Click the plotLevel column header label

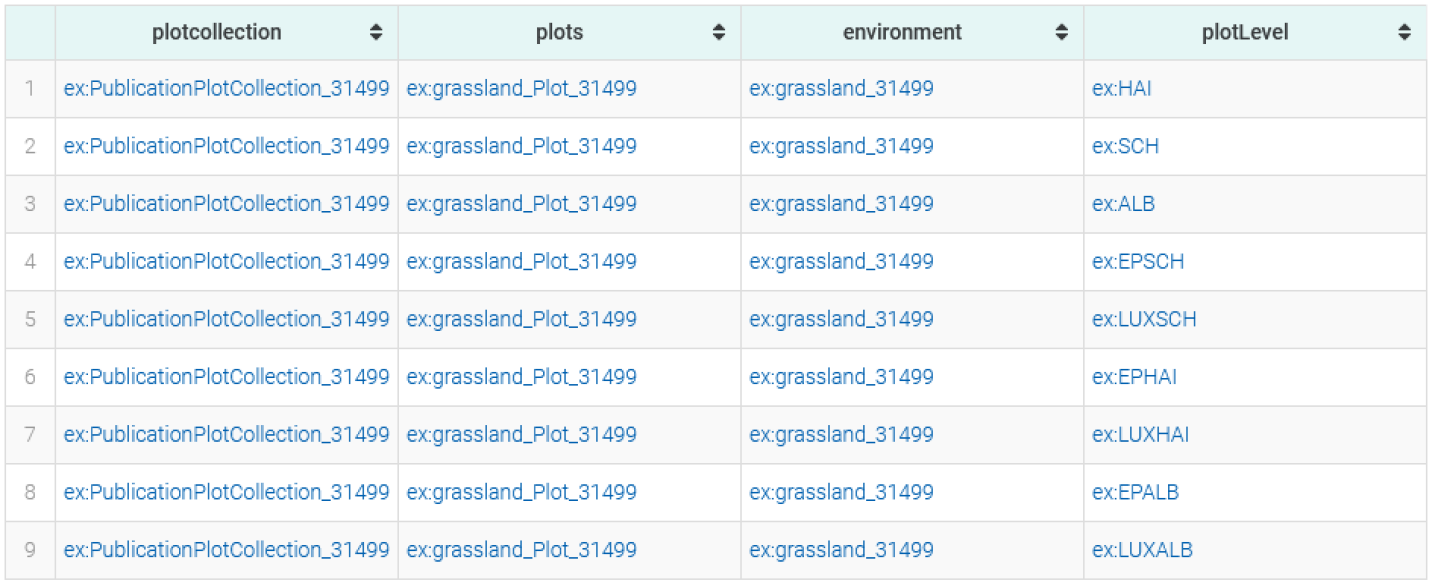(1245, 33)
